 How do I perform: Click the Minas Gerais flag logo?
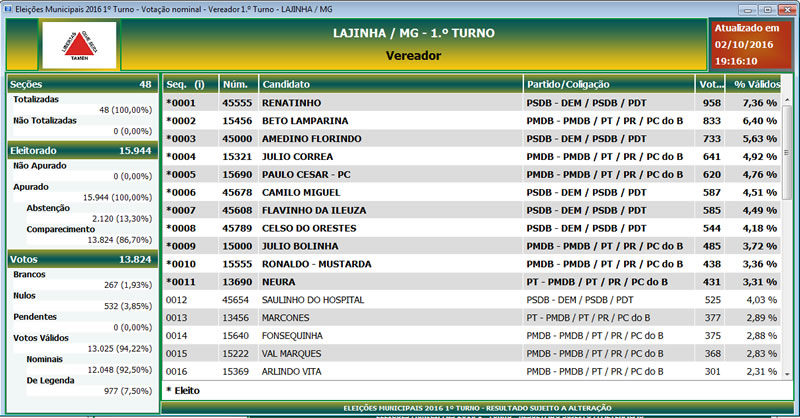pos(79,45)
